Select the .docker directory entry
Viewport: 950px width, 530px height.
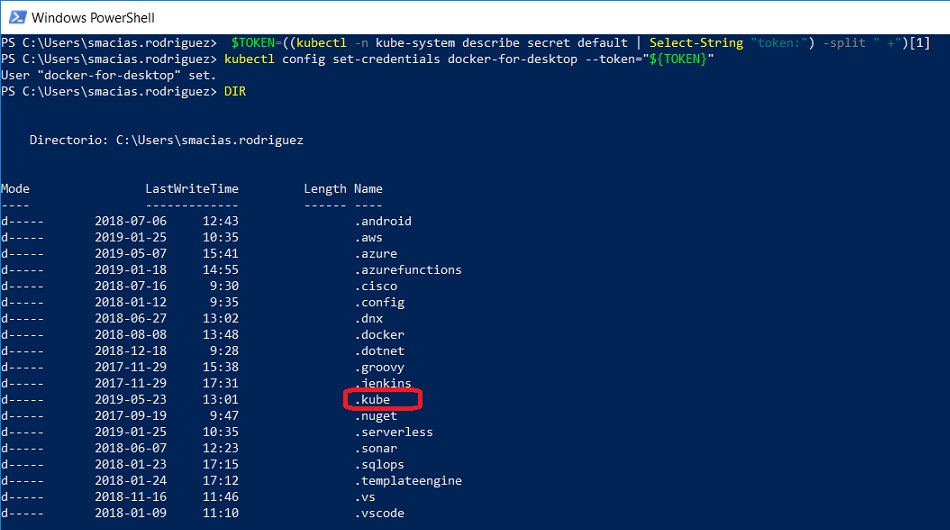pos(379,335)
